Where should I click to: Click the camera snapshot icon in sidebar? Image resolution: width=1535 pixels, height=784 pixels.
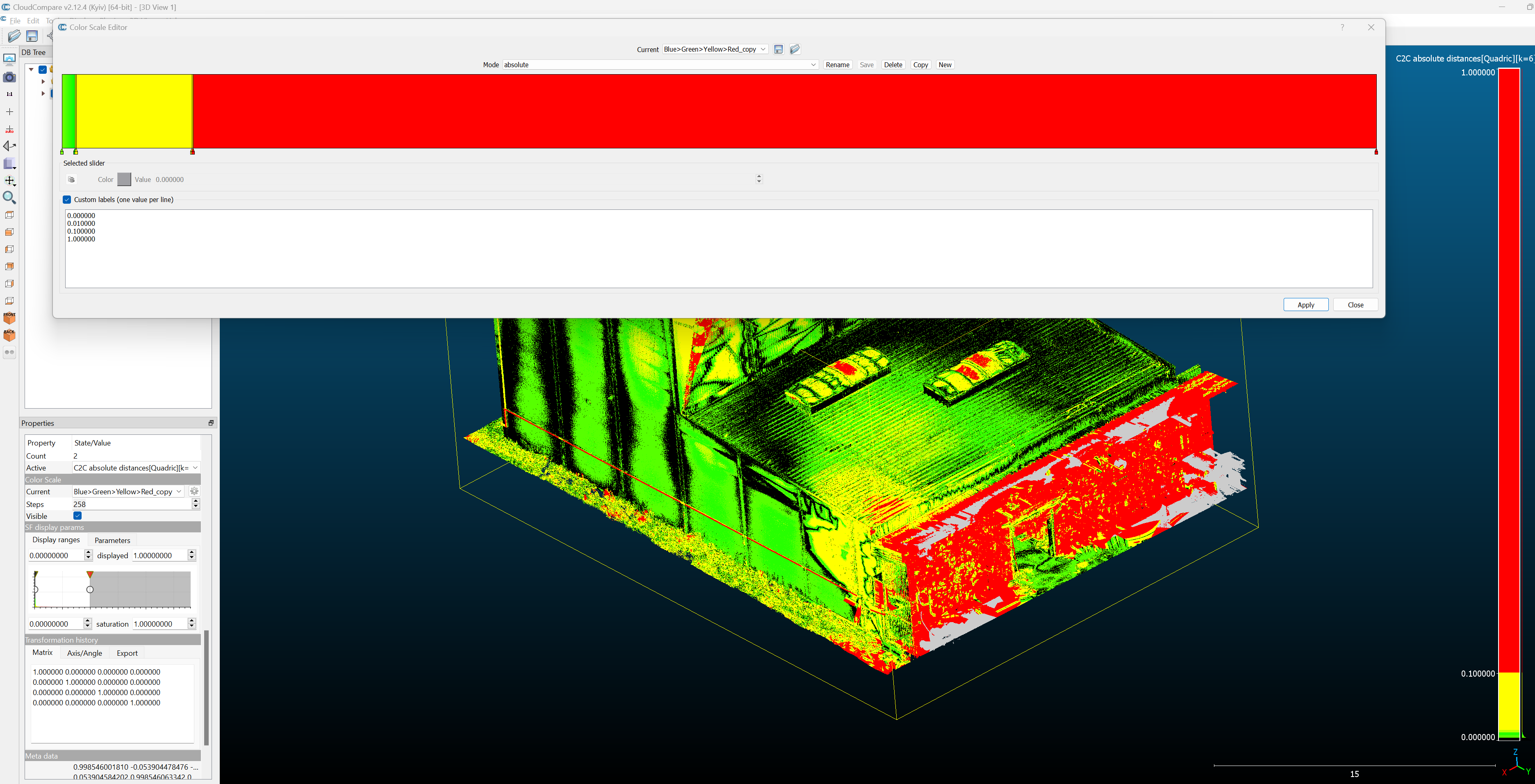(9, 77)
